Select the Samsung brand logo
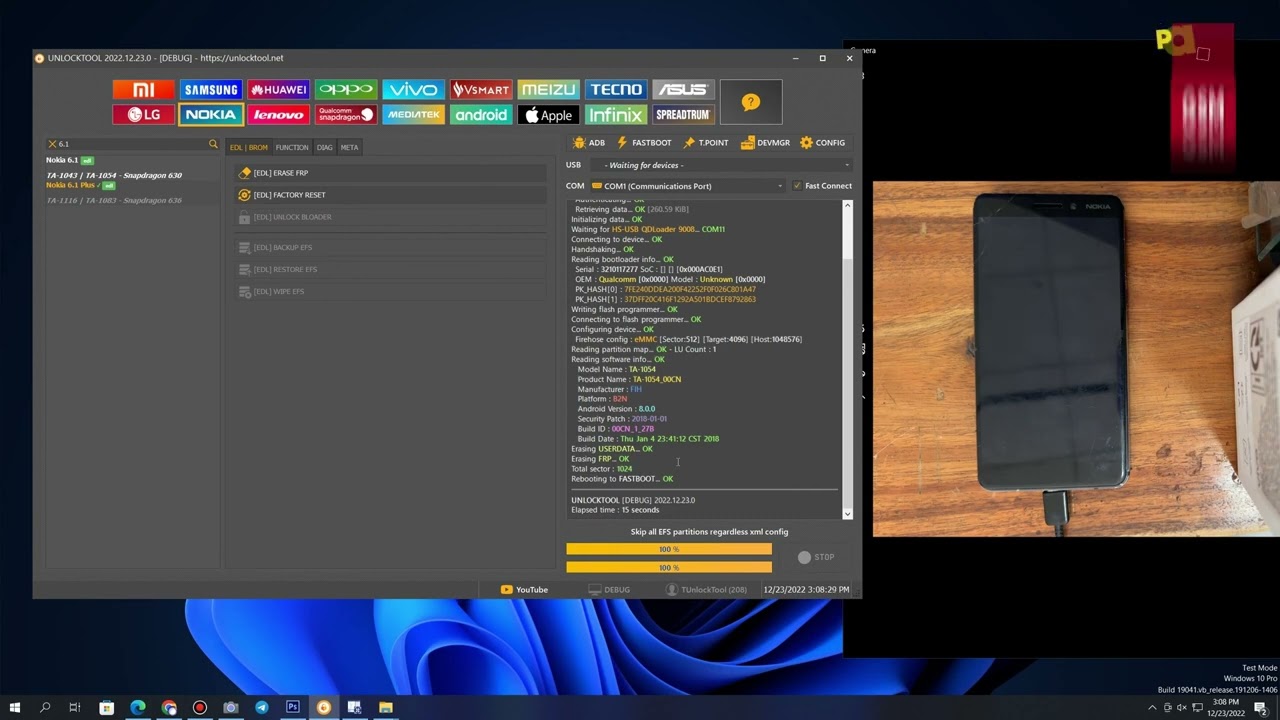1280x720 pixels. pos(211,90)
